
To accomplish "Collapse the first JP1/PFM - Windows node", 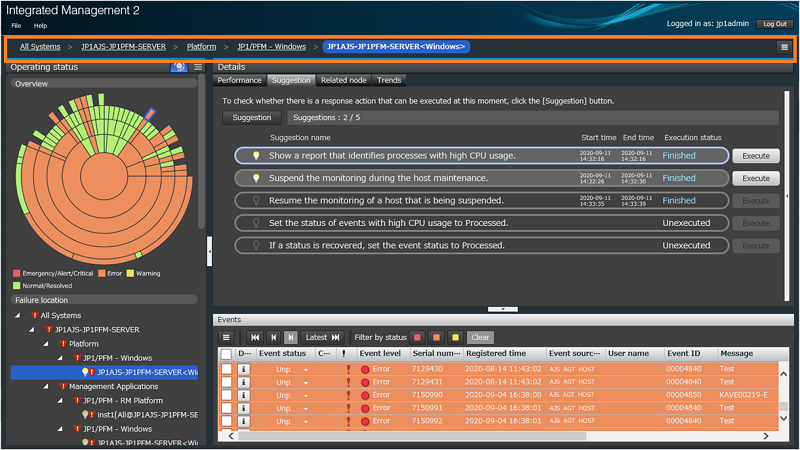I will click(61, 358).
